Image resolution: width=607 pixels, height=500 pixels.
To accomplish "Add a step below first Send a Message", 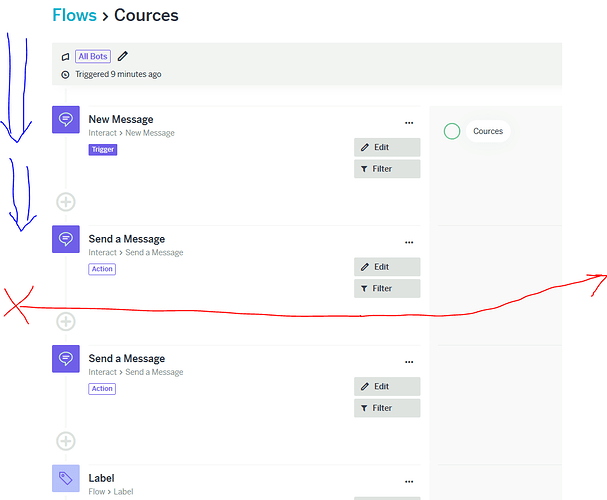I will 66,322.
